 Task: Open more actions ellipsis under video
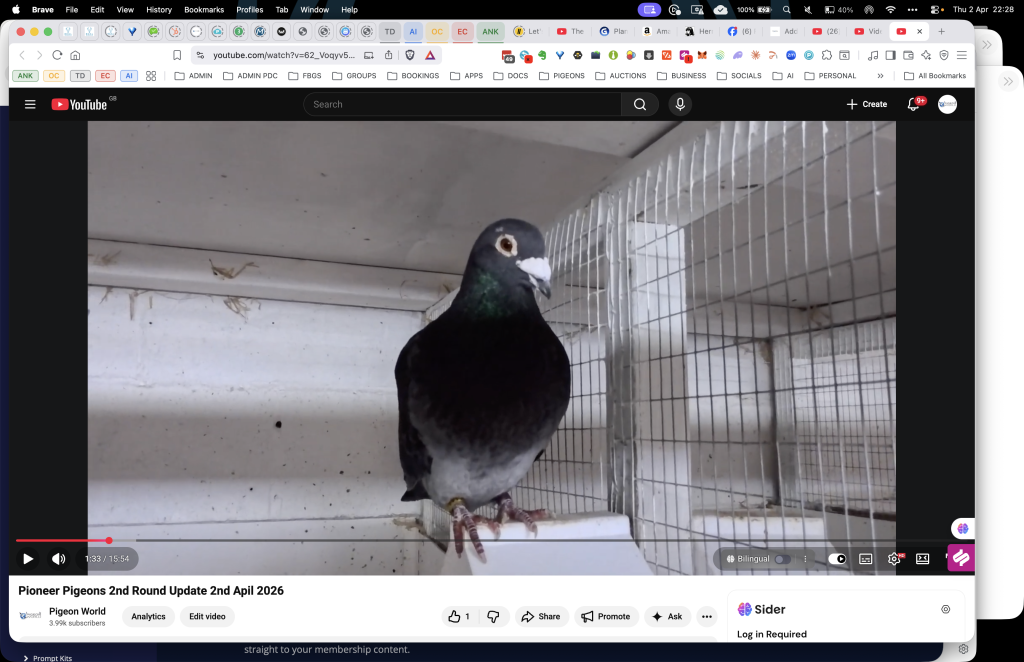[x=707, y=617]
